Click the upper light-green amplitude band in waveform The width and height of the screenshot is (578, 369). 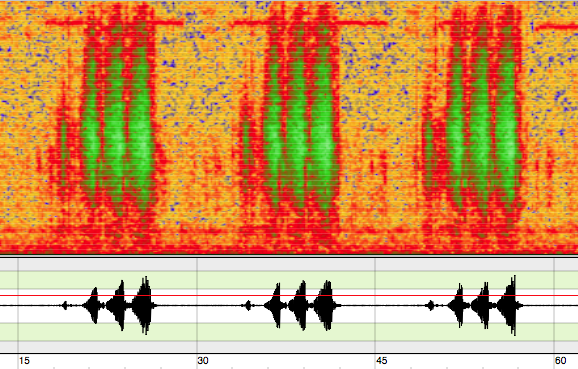(289, 280)
